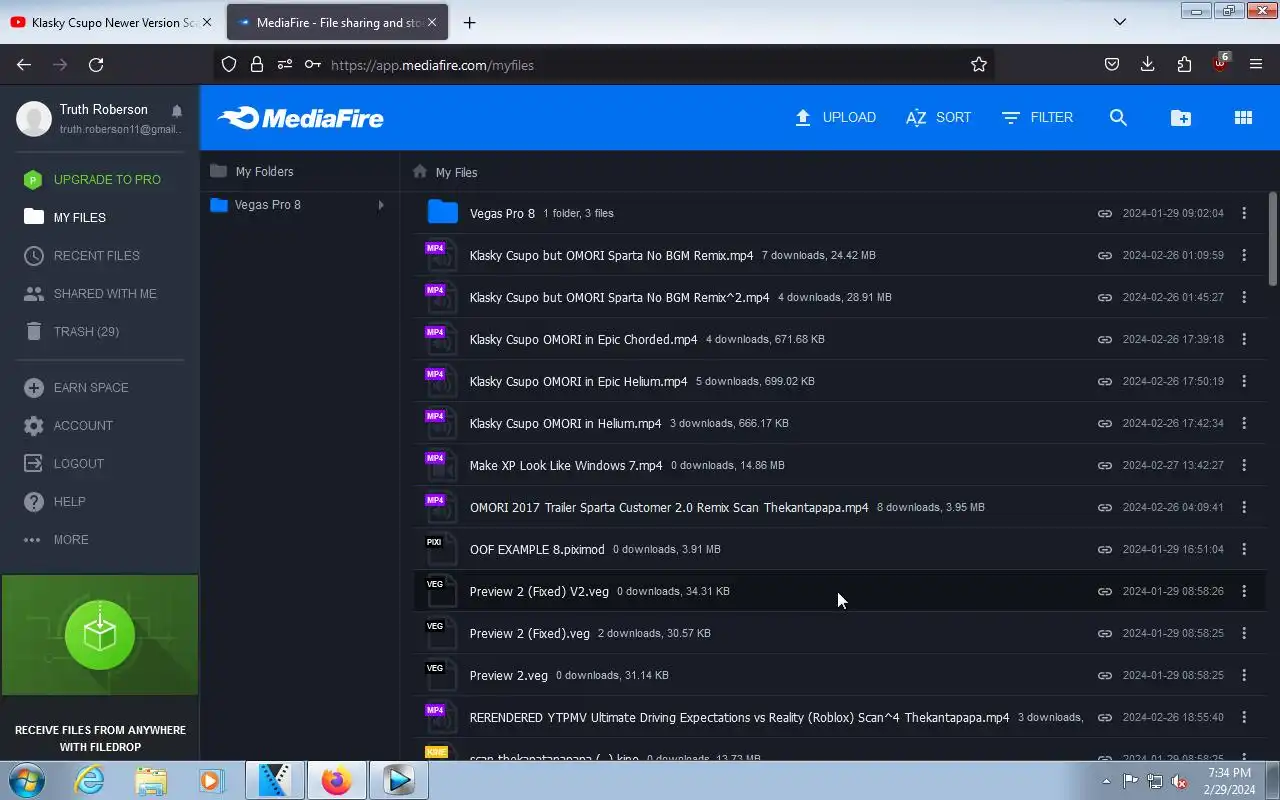Open RECENT FILES in the sidebar
This screenshot has width=1280, height=800.
(82, 255)
